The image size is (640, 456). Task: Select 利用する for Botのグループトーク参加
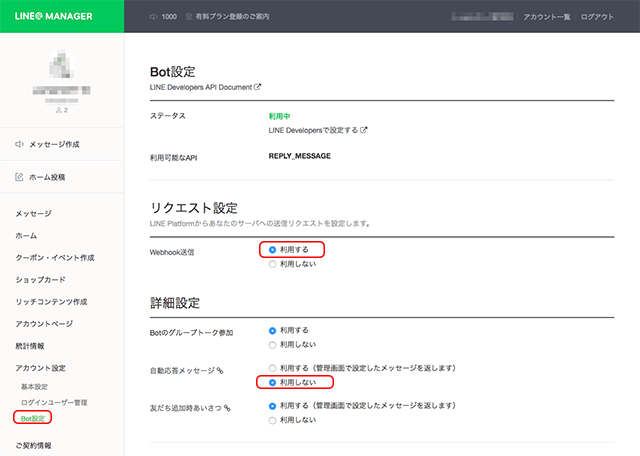tap(273, 330)
